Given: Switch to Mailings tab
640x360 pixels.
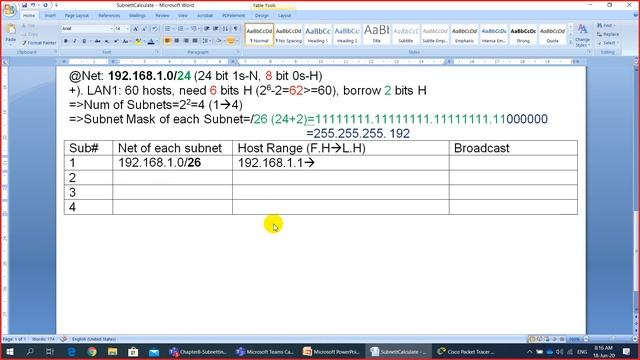Looking at the screenshot, I should (x=138, y=16).
